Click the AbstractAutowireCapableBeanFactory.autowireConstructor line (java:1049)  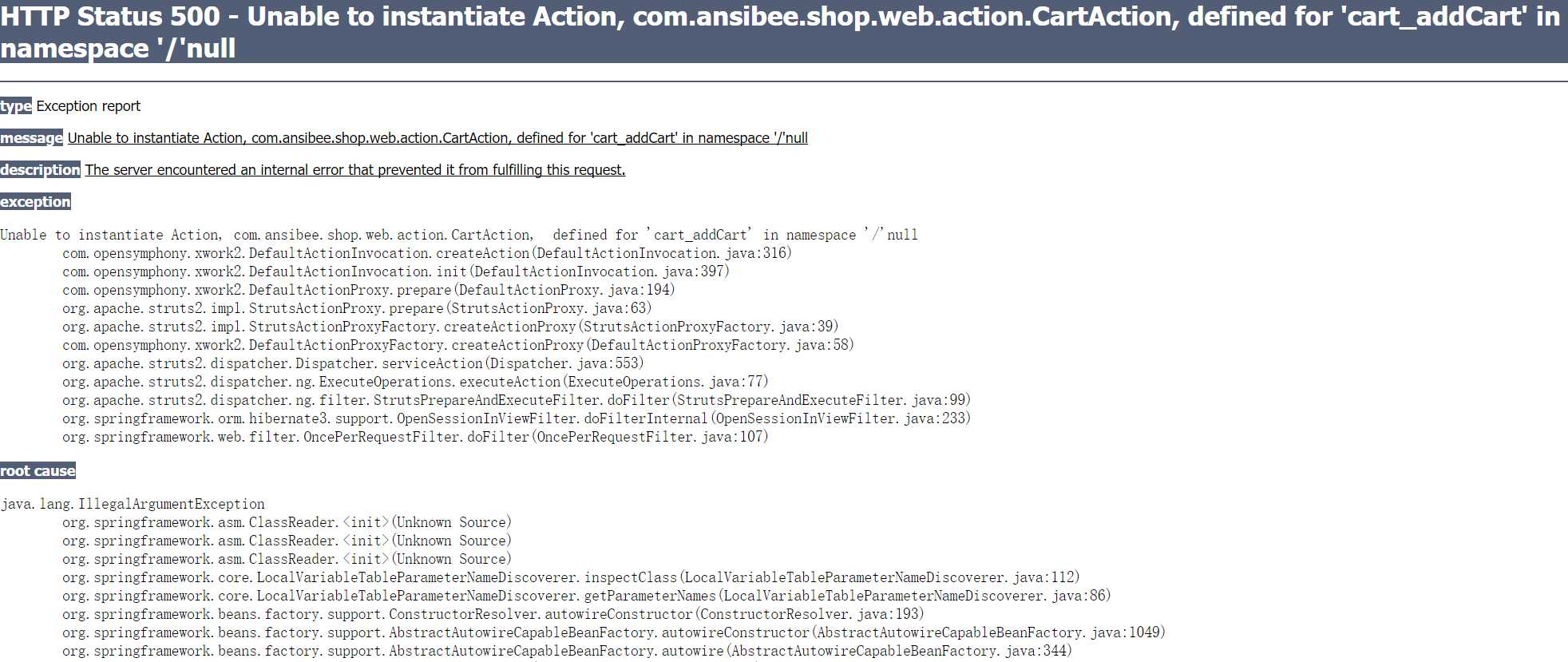614,632
